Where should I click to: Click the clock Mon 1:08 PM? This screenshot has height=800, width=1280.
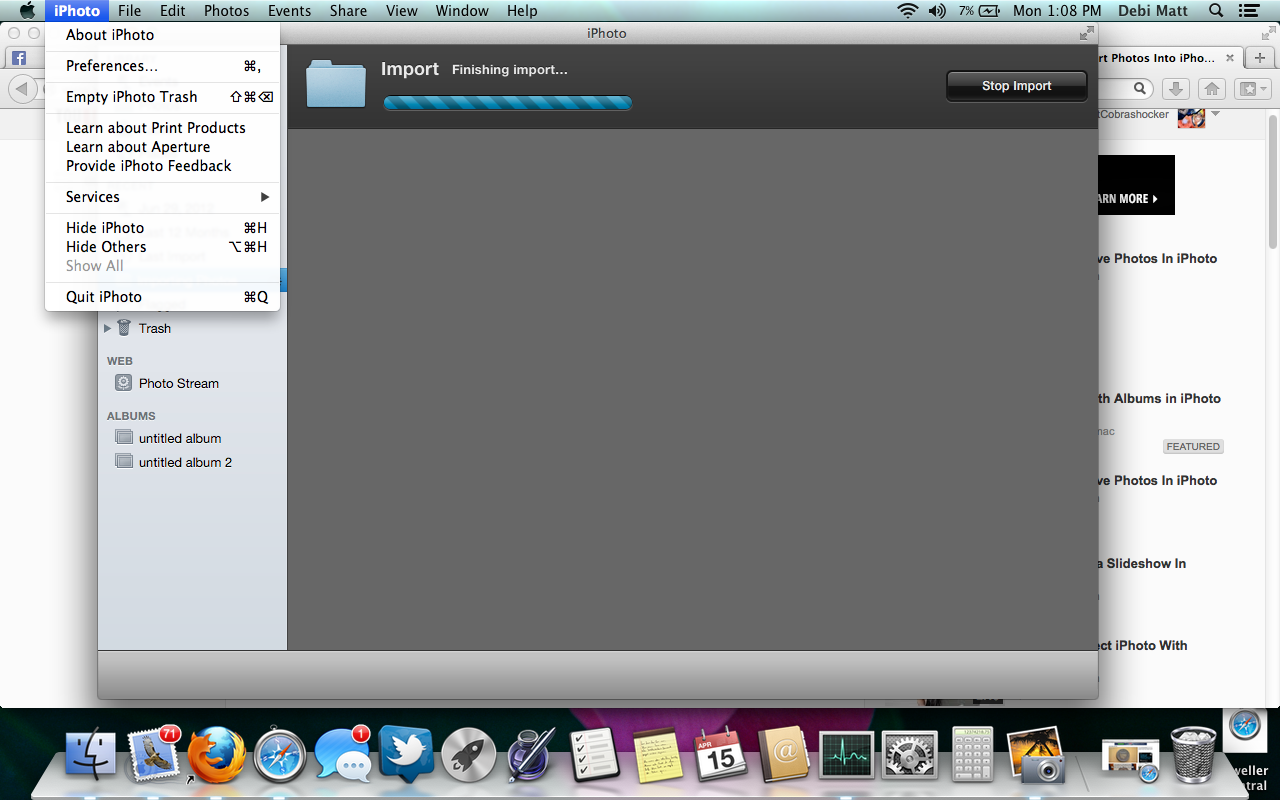(x=1057, y=11)
